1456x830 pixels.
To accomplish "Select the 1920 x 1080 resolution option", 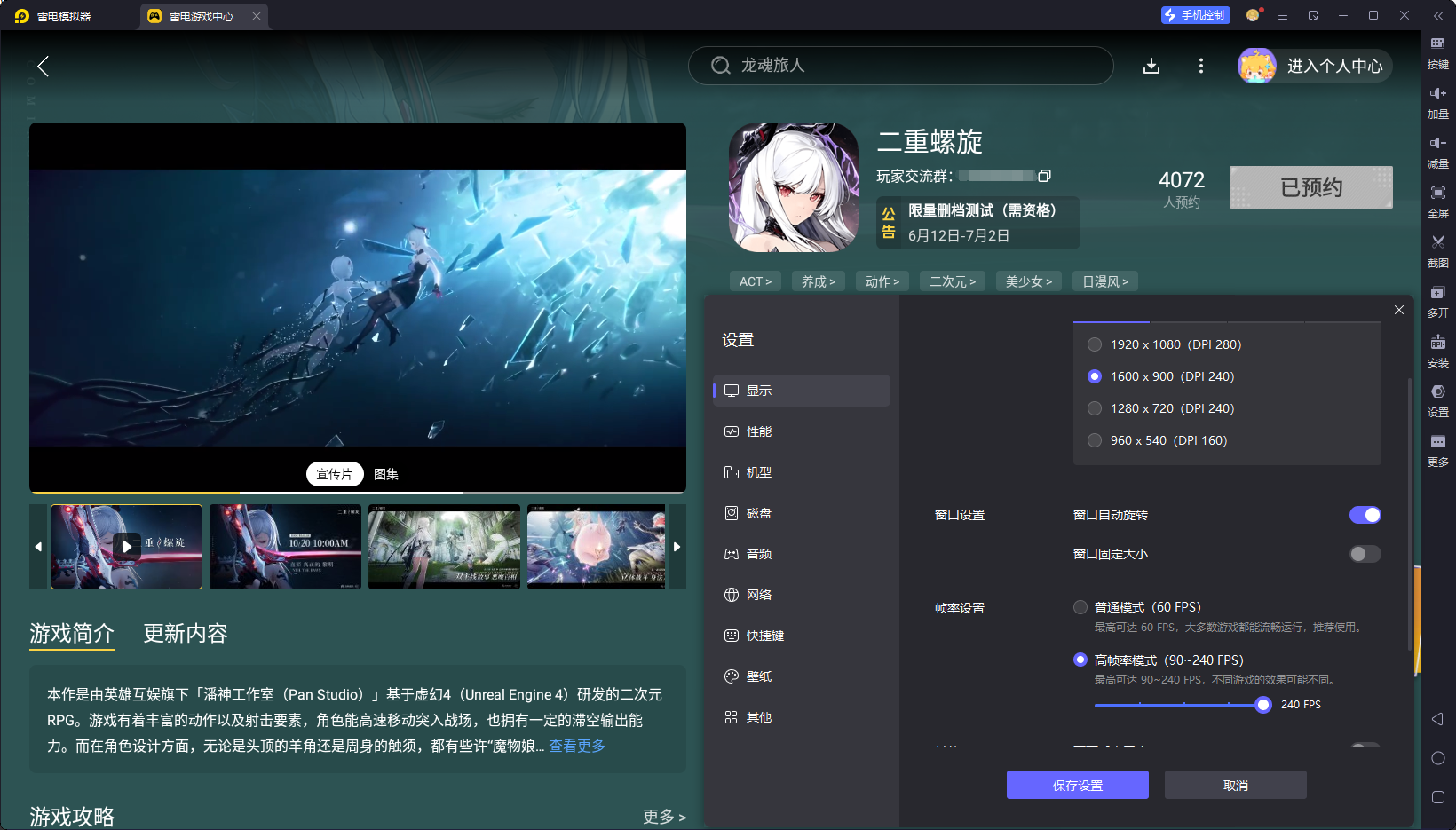I will click(x=1095, y=344).
